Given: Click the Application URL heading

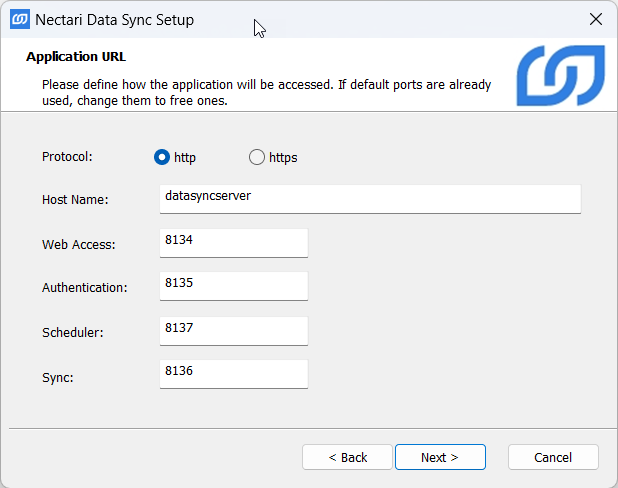Looking at the screenshot, I should (x=76, y=57).
